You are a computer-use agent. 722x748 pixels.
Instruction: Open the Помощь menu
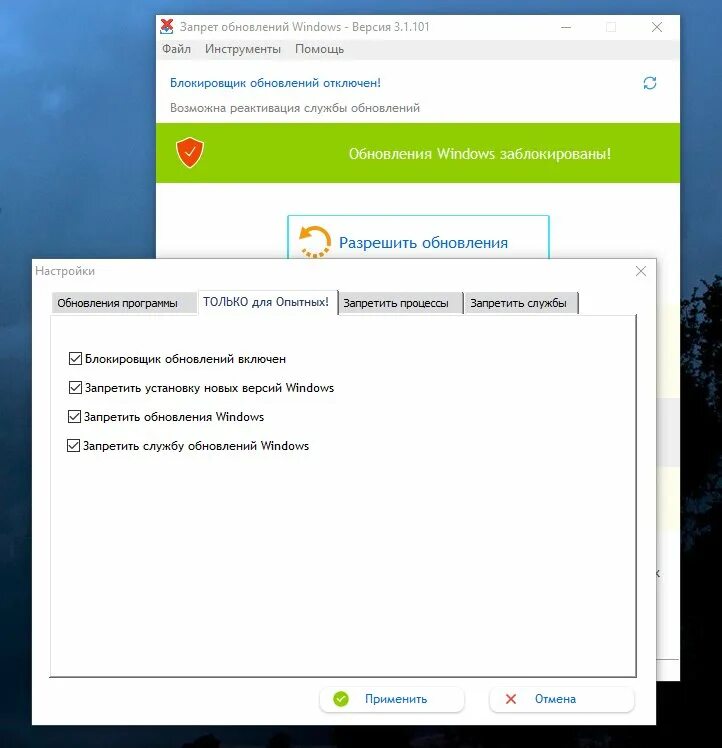(319, 49)
